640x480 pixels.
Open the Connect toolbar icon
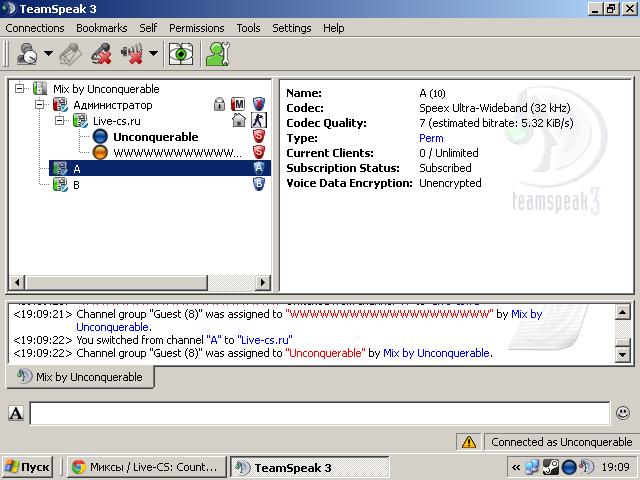pos(27,53)
